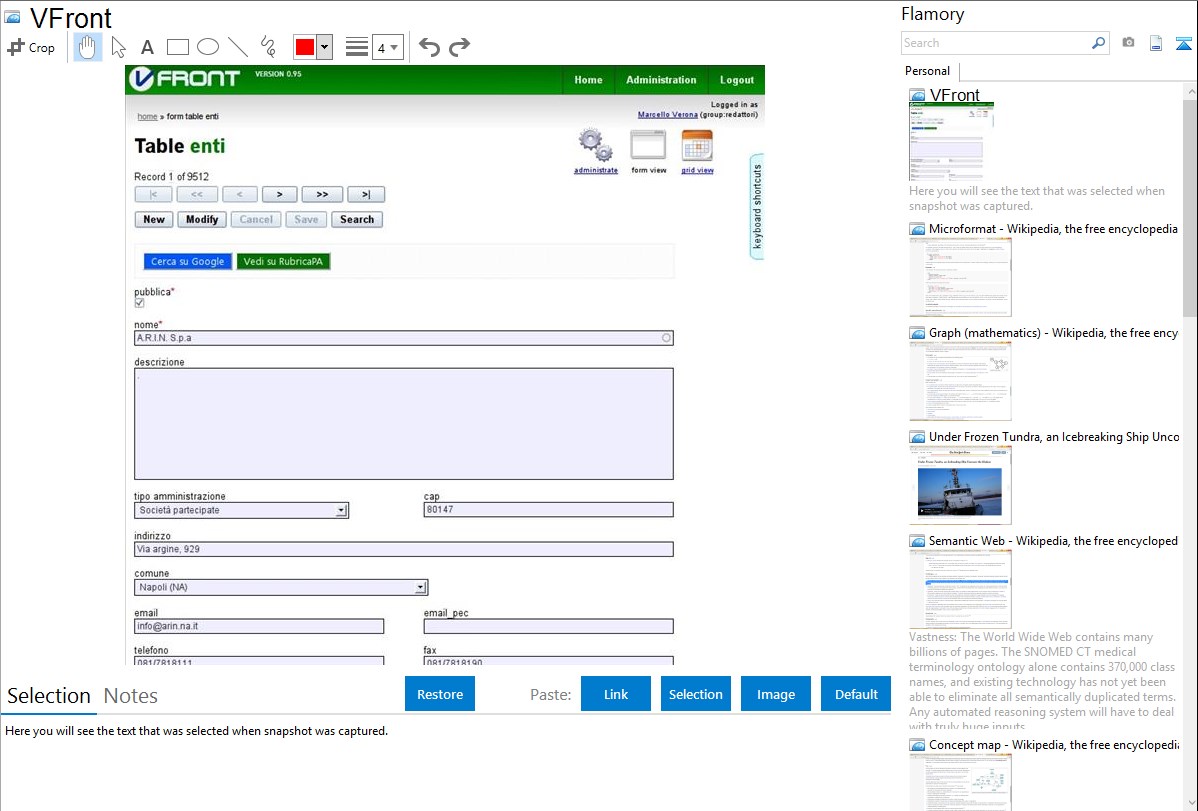1198x811 pixels.
Task: Choose the freehand drawing tool
Action: (268, 47)
